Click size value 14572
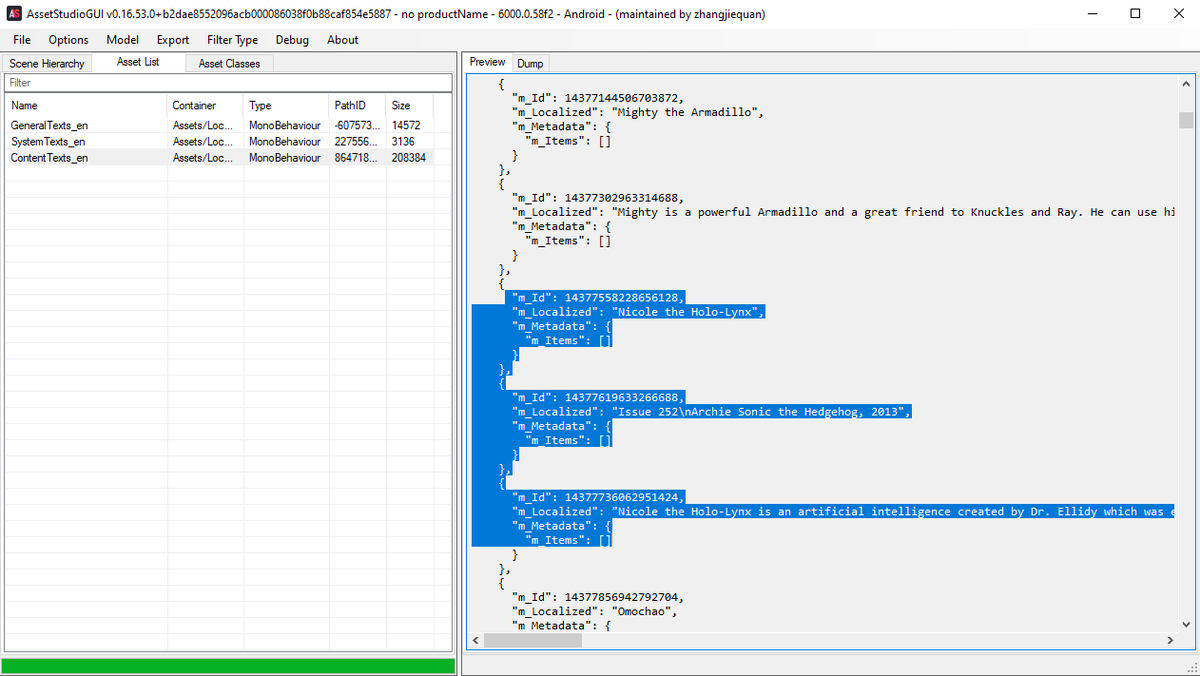Viewport: 1200px width, 676px height. coord(406,126)
